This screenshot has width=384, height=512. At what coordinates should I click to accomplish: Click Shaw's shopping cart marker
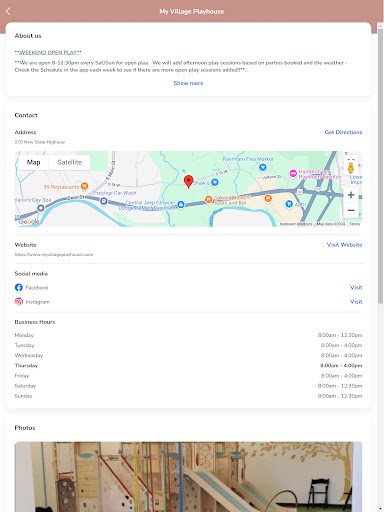[x=215, y=182]
